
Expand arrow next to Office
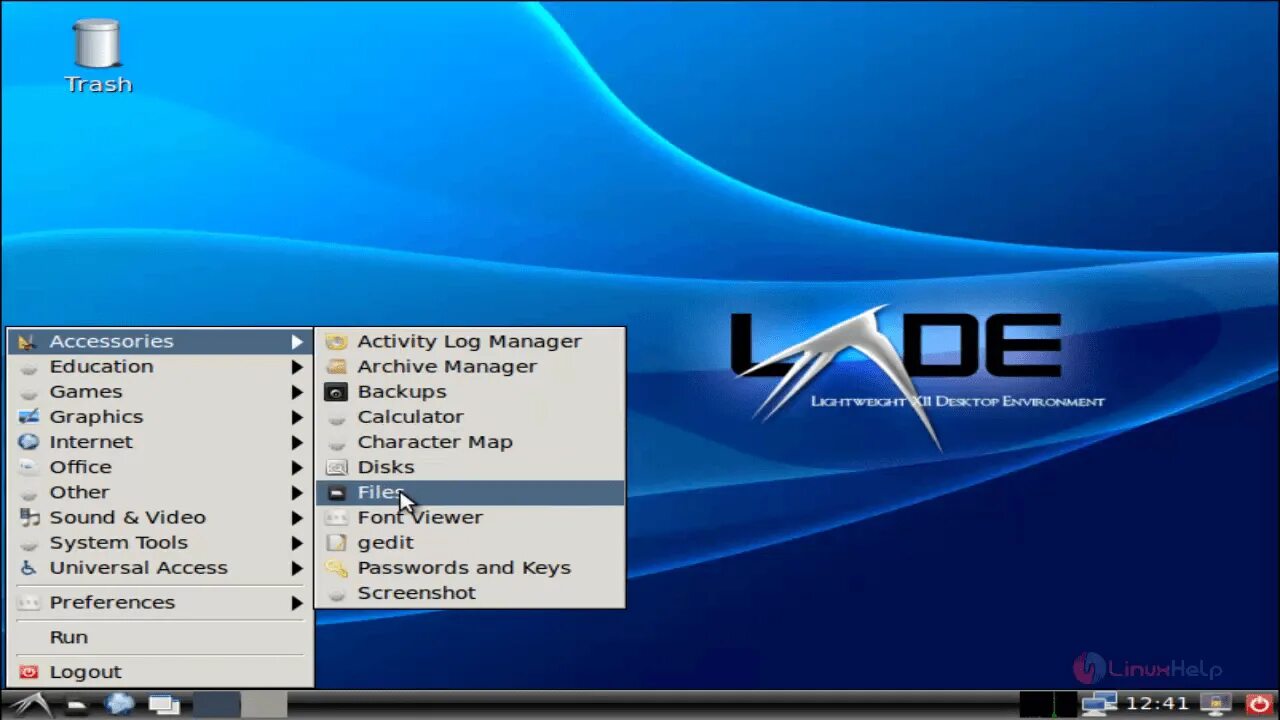[x=297, y=467]
